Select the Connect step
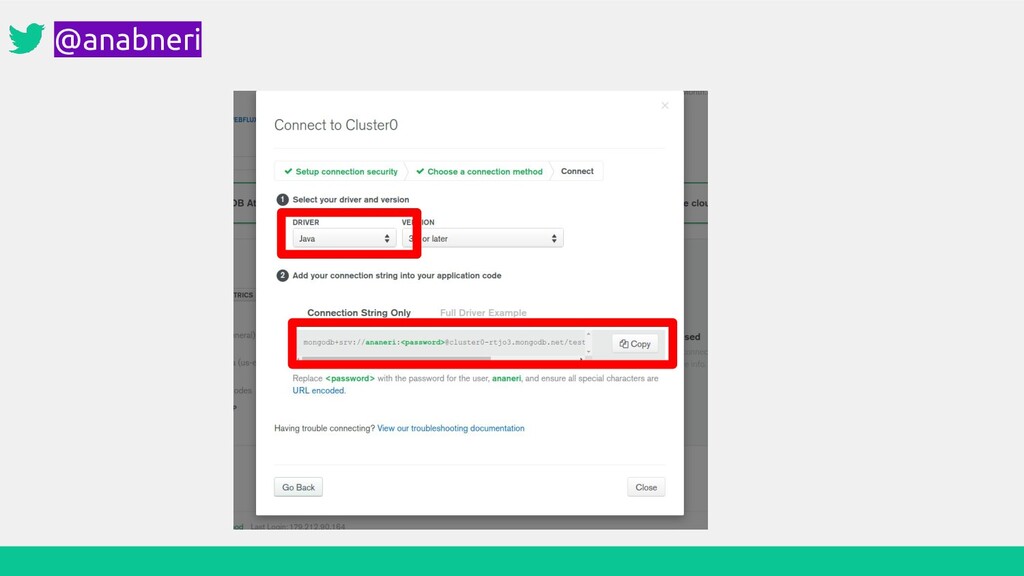Viewport: 1024px width, 576px height. pyautogui.click(x=577, y=171)
